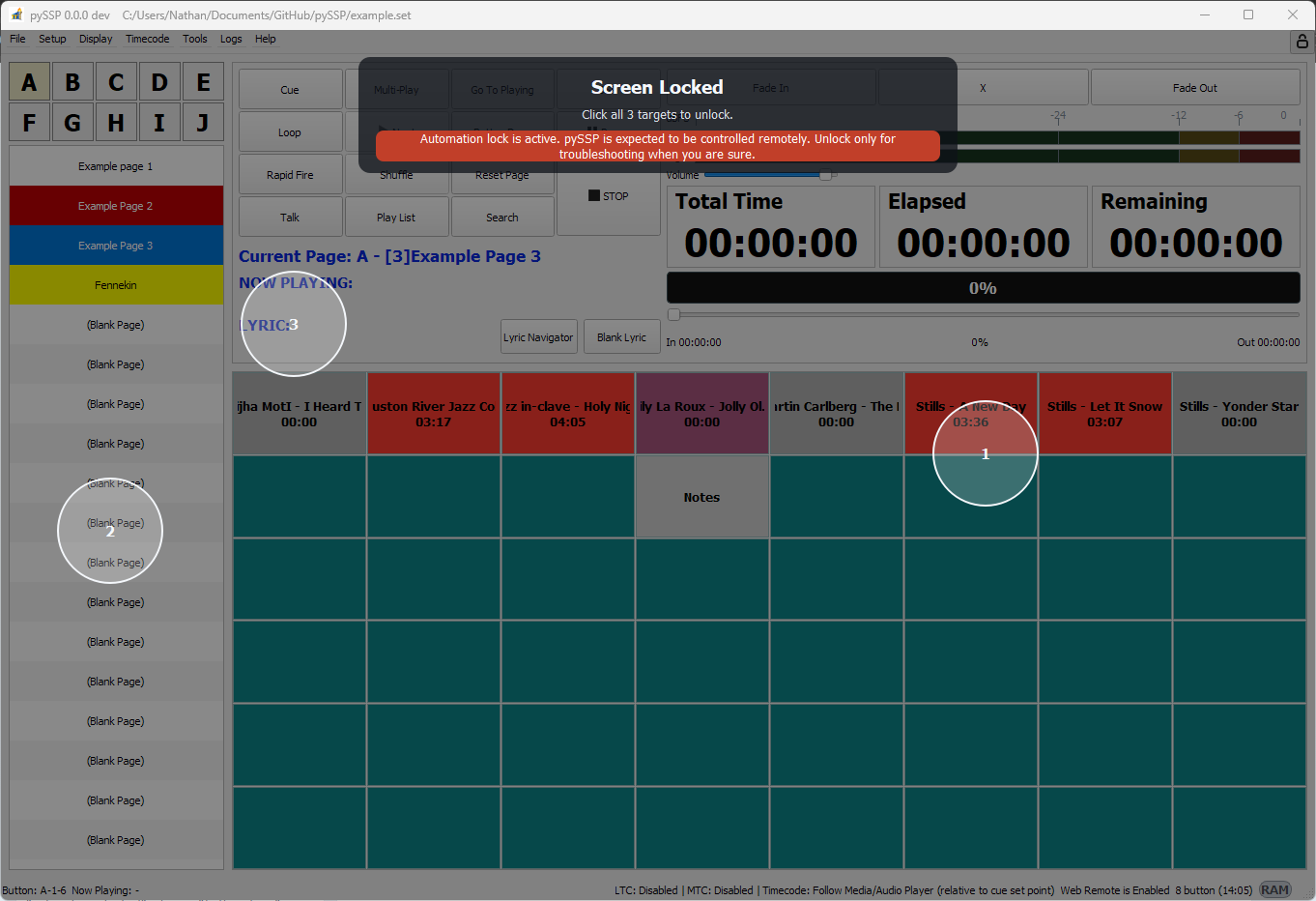Click the padlock icon at top right
1316x901 pixels.
tap(1302, 41)
